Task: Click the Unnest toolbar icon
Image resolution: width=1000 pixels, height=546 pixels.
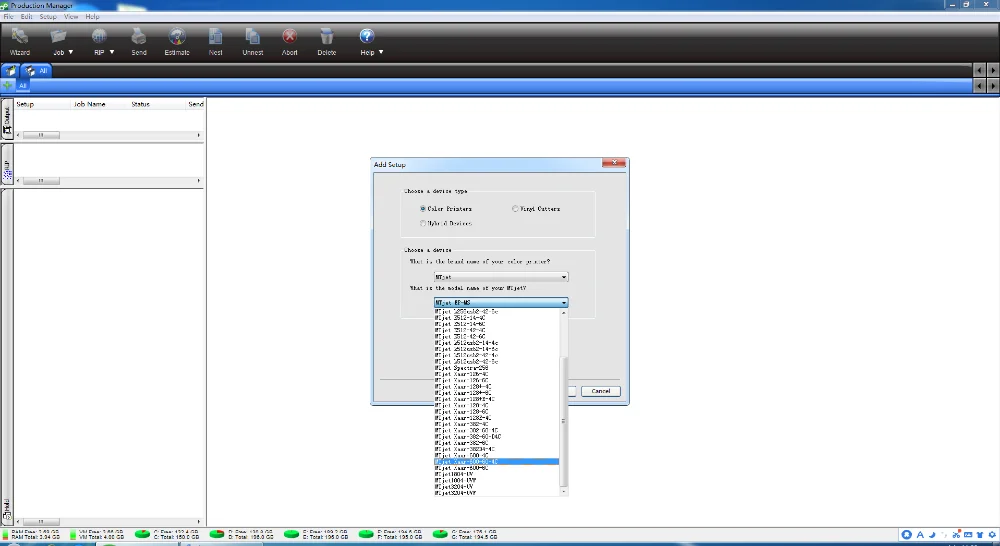Action: (x=253, y=37)
